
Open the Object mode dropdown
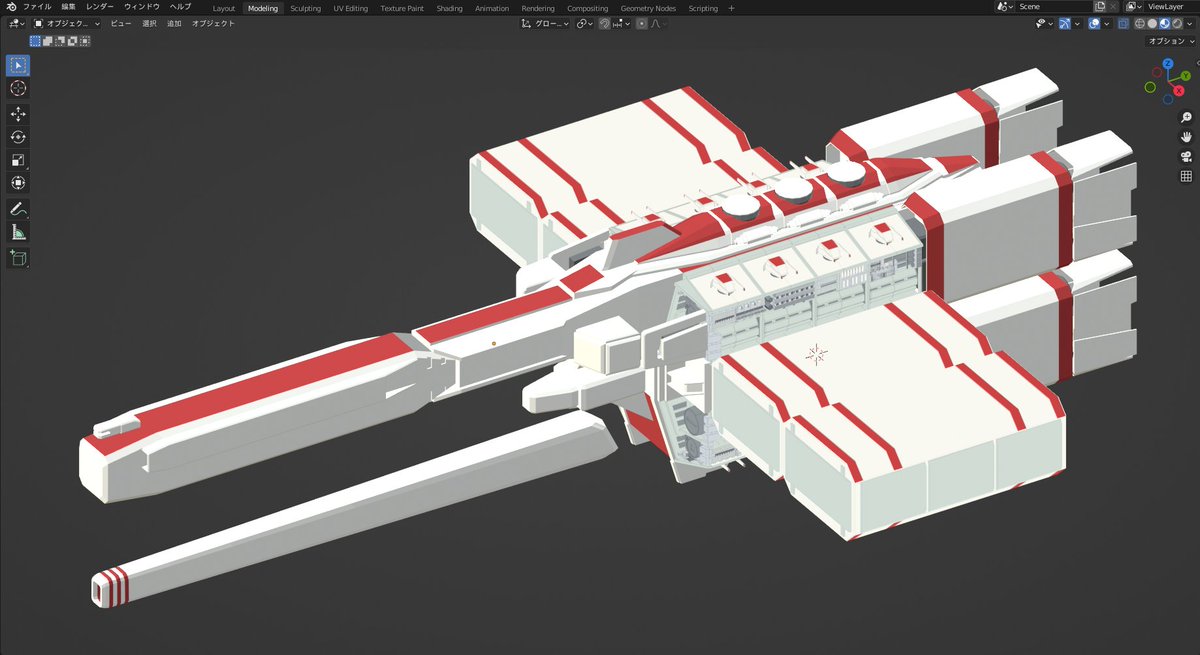coord(67,23)
